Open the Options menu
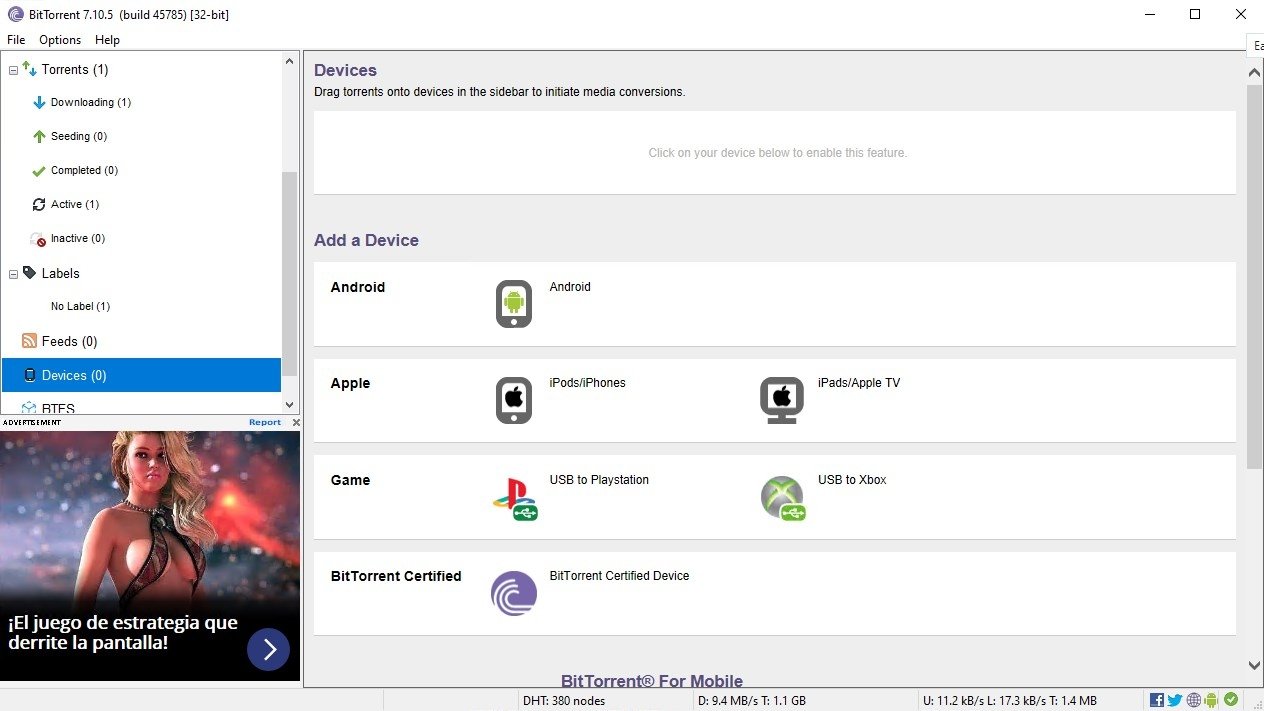Screen dimensions: 1264x711 (60, 40)
